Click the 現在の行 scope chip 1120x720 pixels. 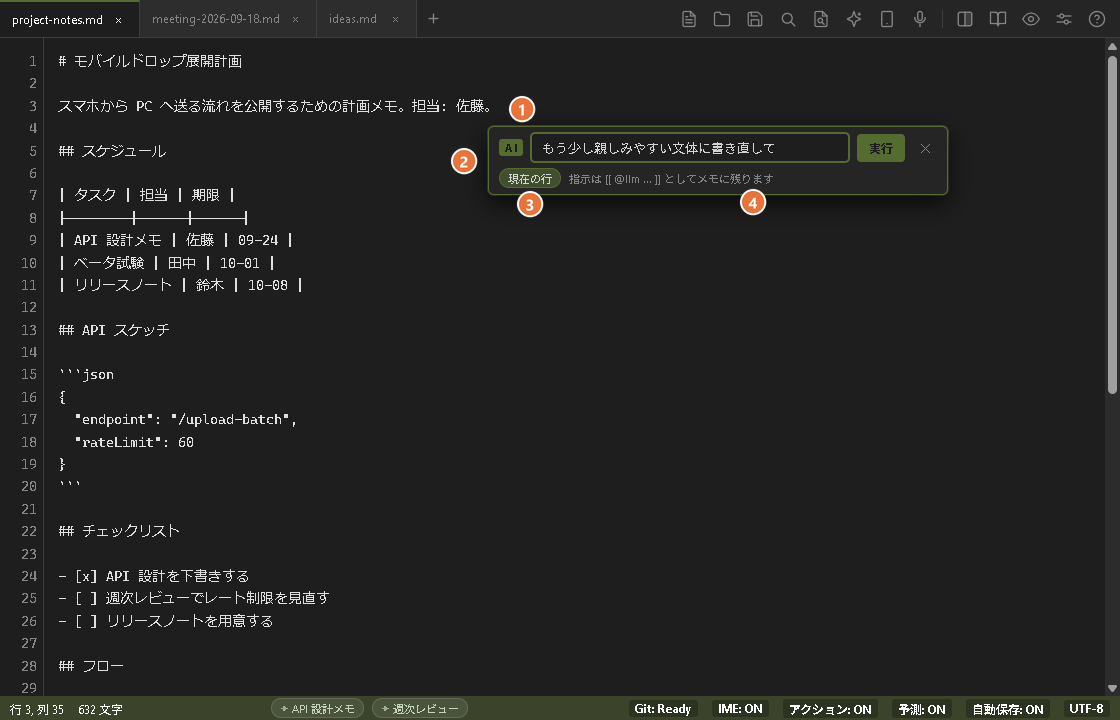[x=529, y=179]
